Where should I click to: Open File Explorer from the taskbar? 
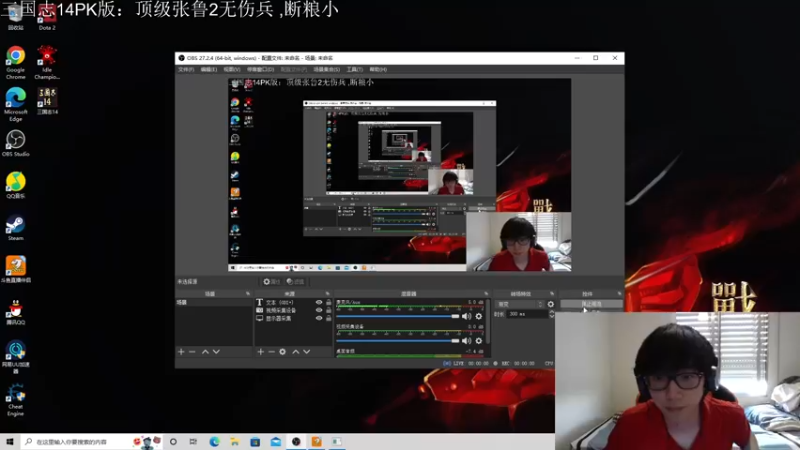coord(234,441)
